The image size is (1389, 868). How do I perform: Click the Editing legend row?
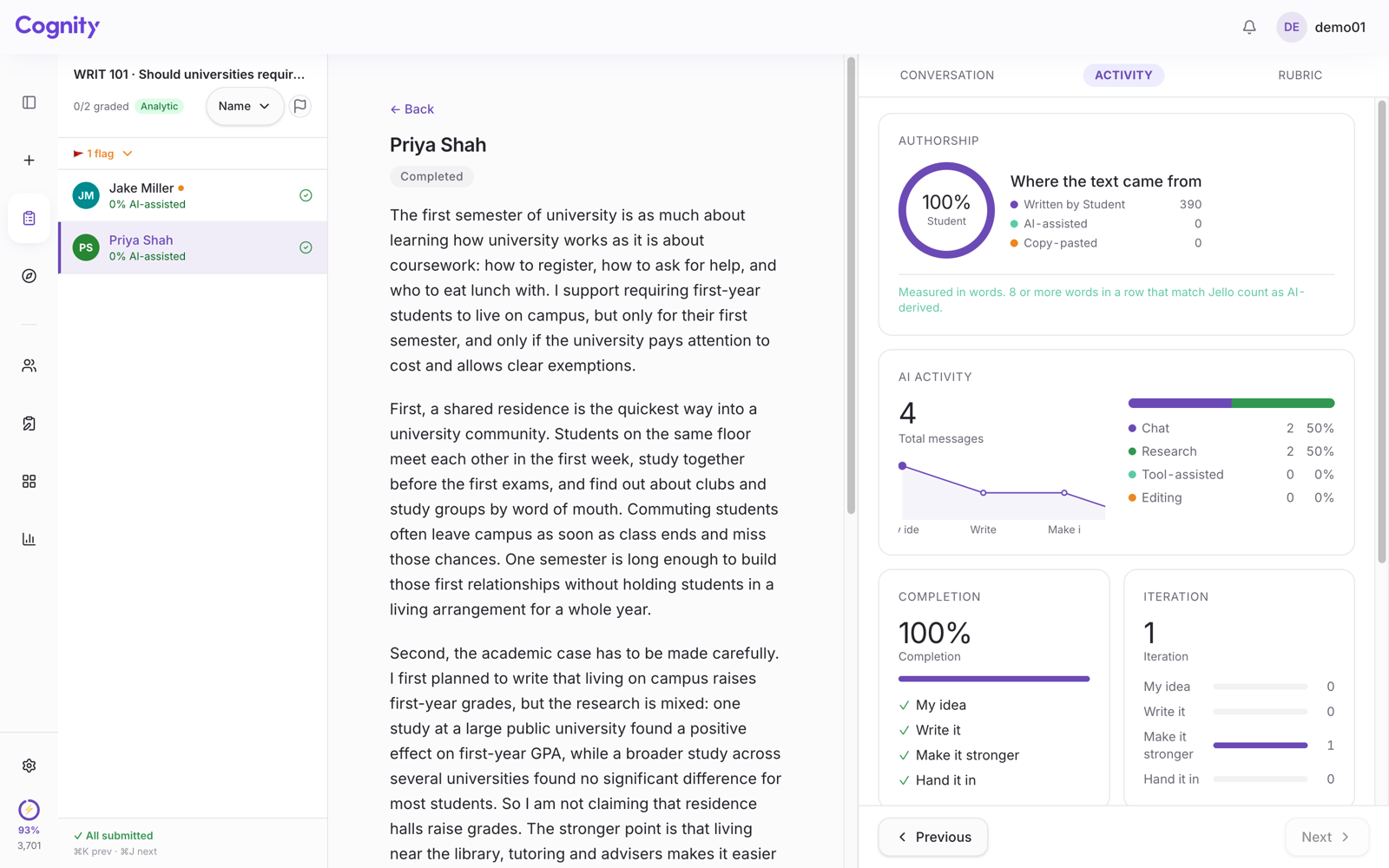point(1231,497)
